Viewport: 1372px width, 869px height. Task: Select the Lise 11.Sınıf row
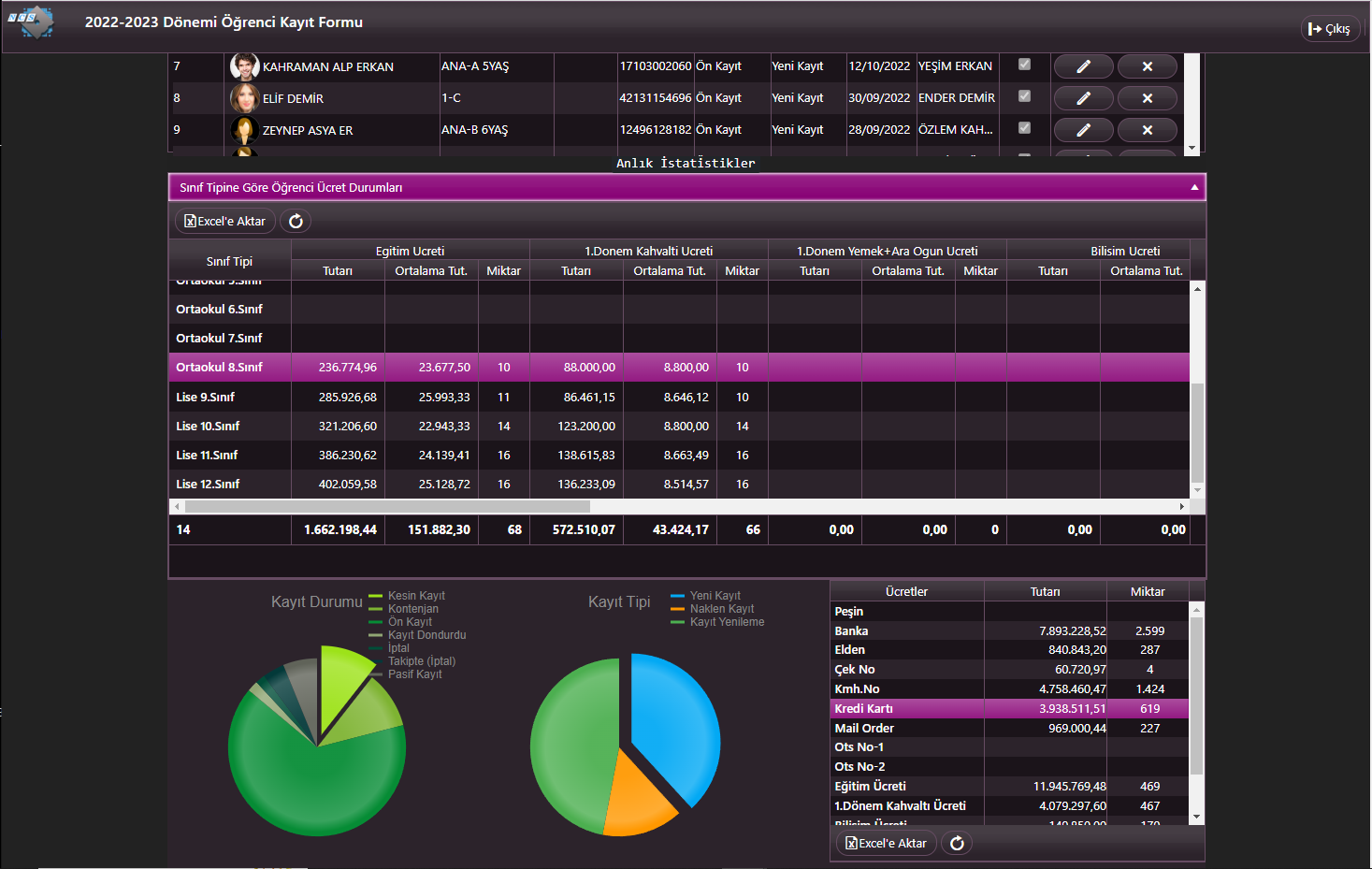coord(679,455)
